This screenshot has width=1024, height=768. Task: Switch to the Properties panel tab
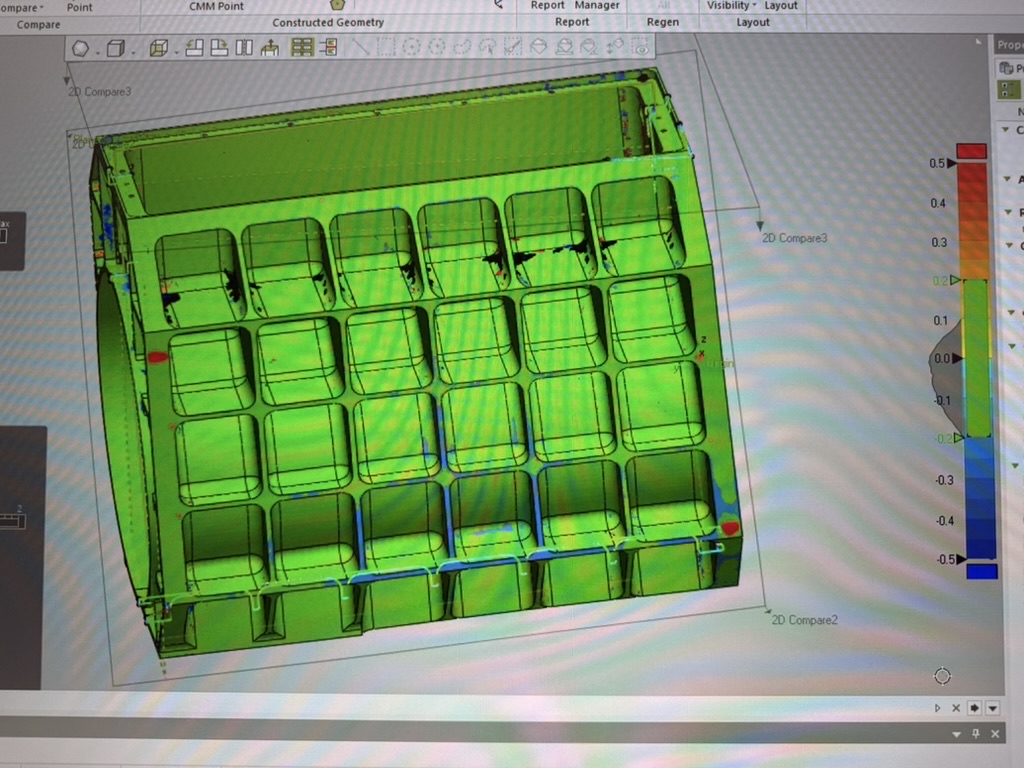tap(1010, 44)
